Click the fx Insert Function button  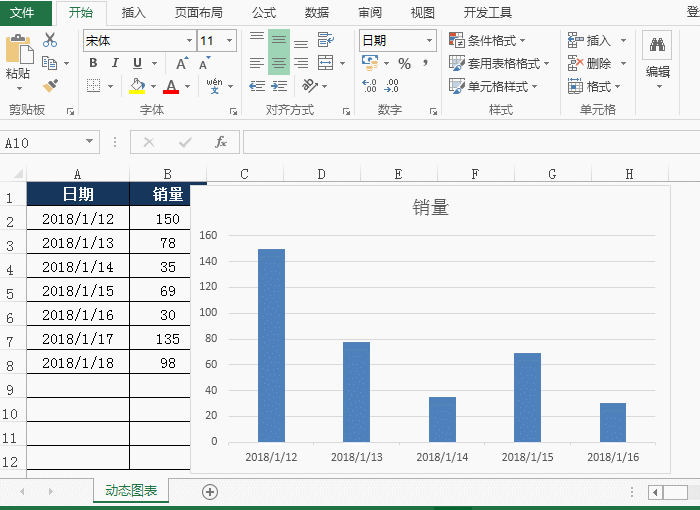tap(221, 142)
